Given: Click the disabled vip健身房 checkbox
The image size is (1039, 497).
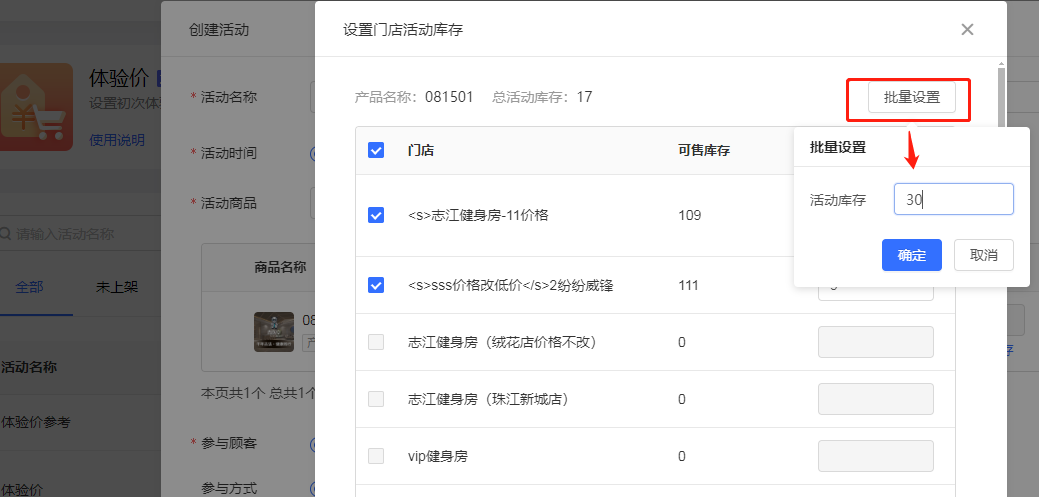Looking at the screenshot, I should (x=376, y=456).
